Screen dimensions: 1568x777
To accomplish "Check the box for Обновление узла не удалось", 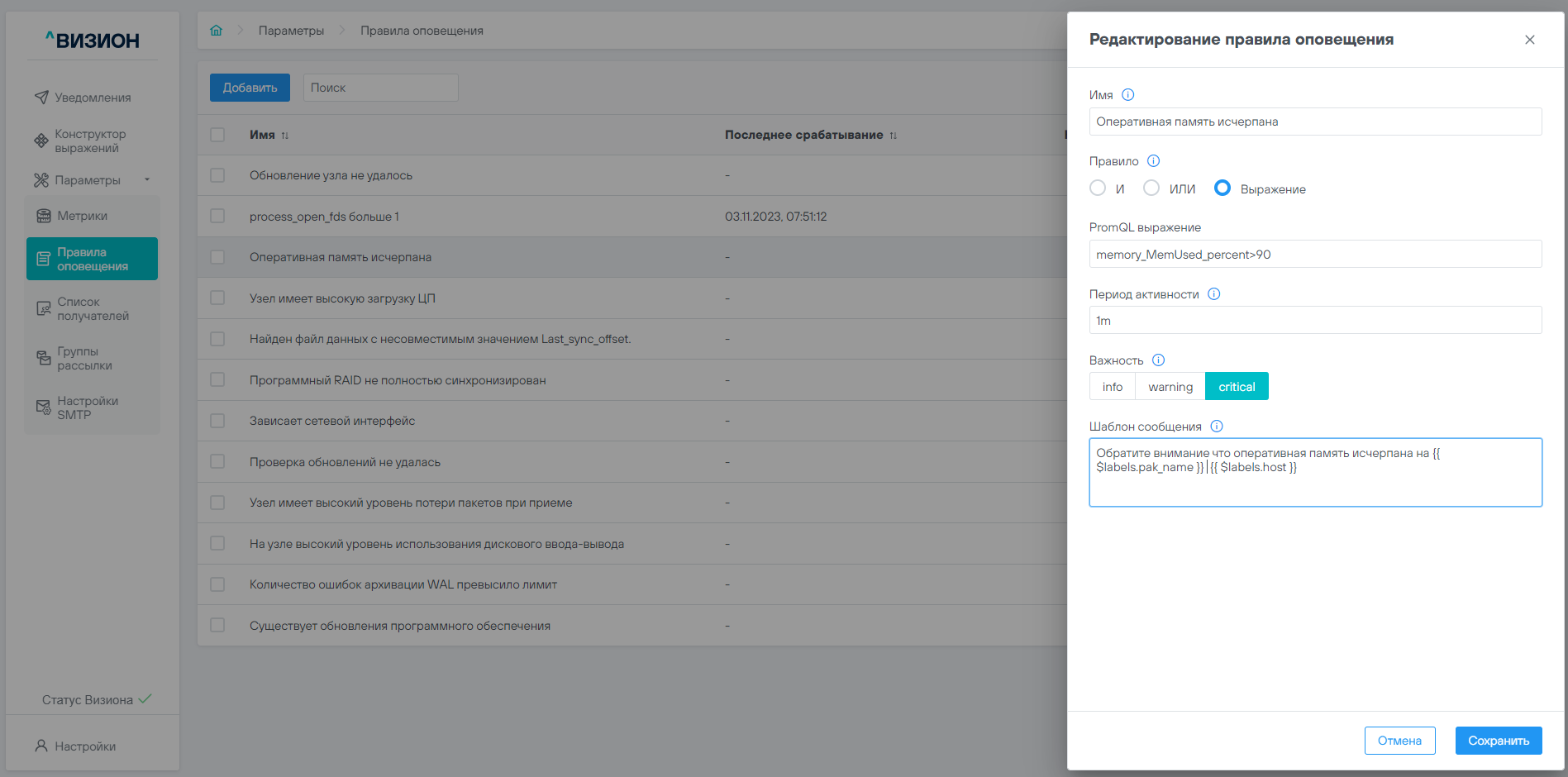I will [217, 175].
